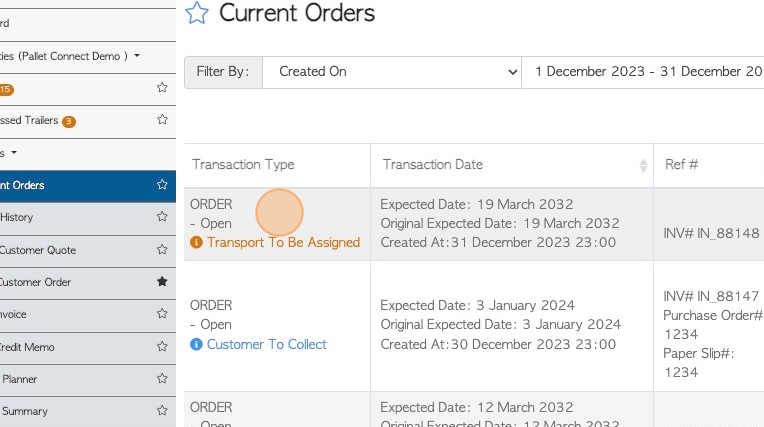Click the star icon next to Planner
Viewport: 764px width, 427px height.
(x=162, y=378)
